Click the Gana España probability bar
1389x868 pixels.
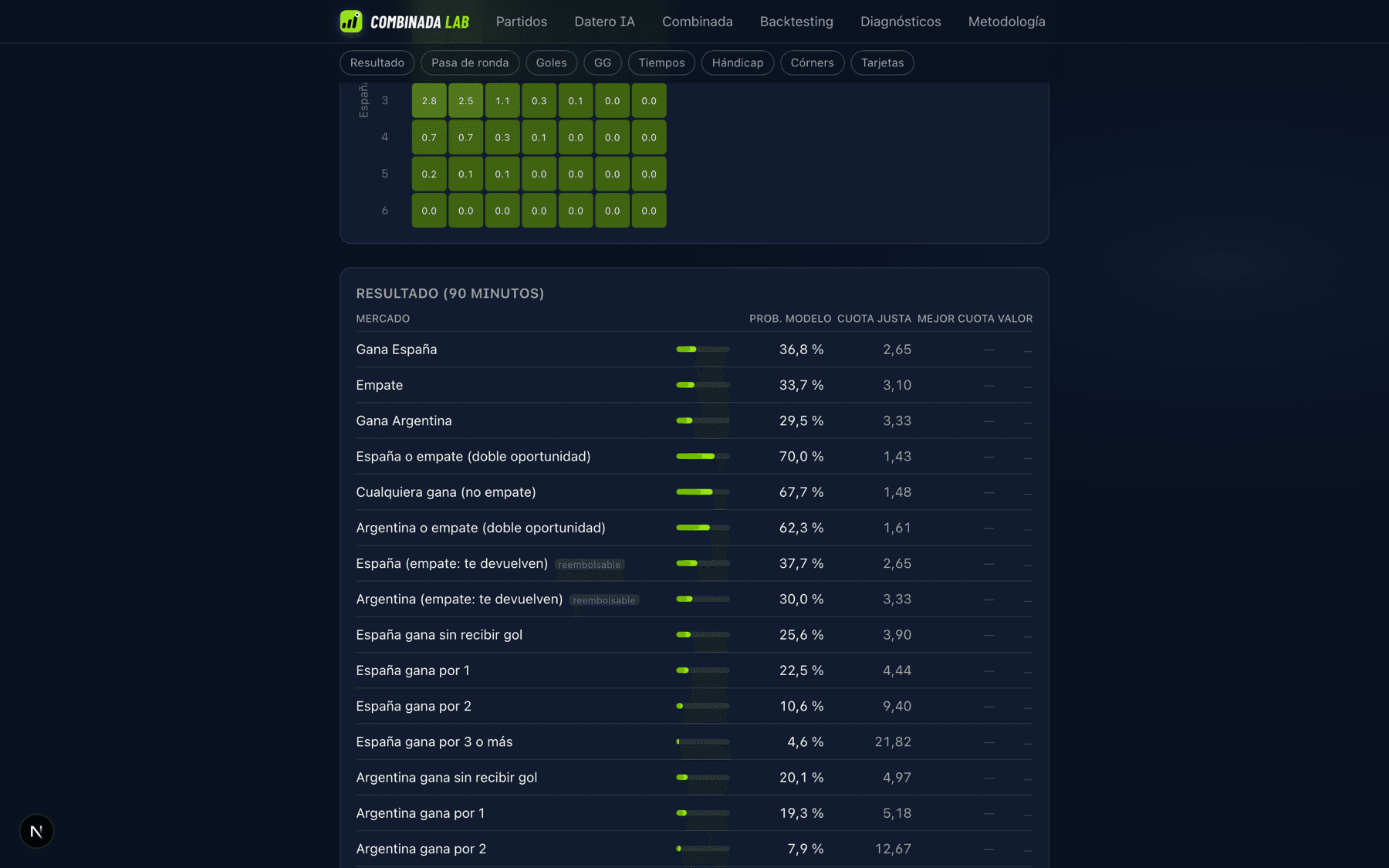tap(703, 350)
